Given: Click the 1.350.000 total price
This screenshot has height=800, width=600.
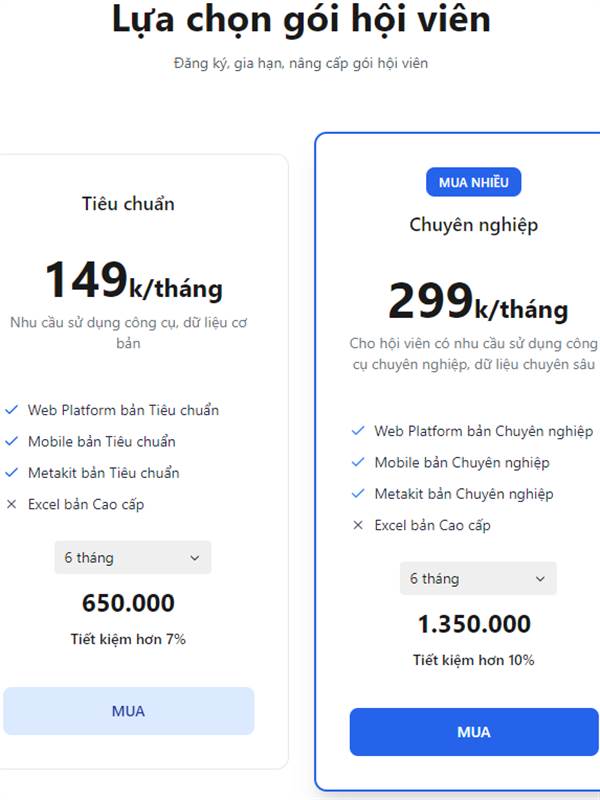Looking at the screenshot, I should (474, 624).
